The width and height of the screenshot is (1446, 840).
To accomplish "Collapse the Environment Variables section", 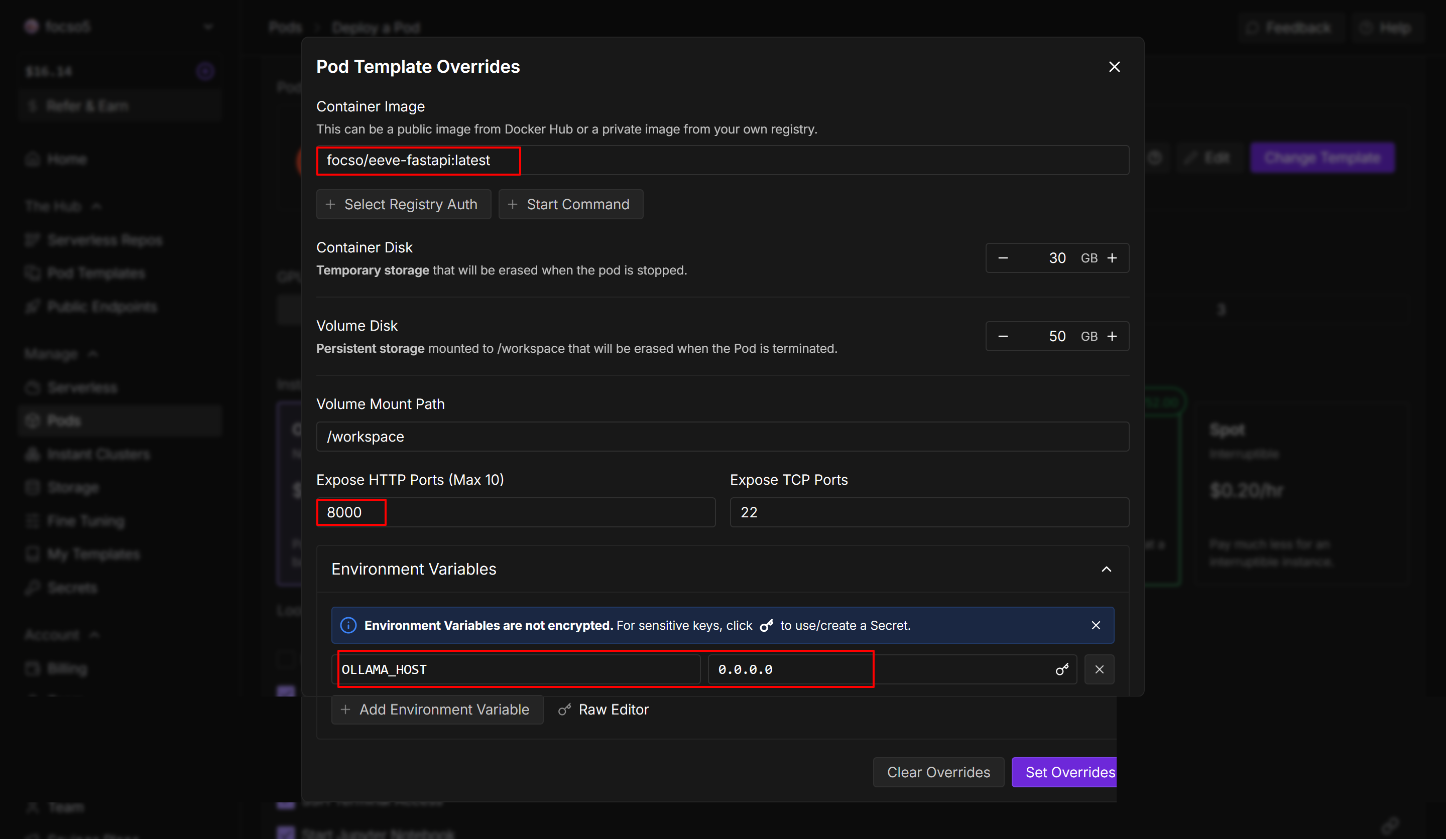I will coord(1106,570).
